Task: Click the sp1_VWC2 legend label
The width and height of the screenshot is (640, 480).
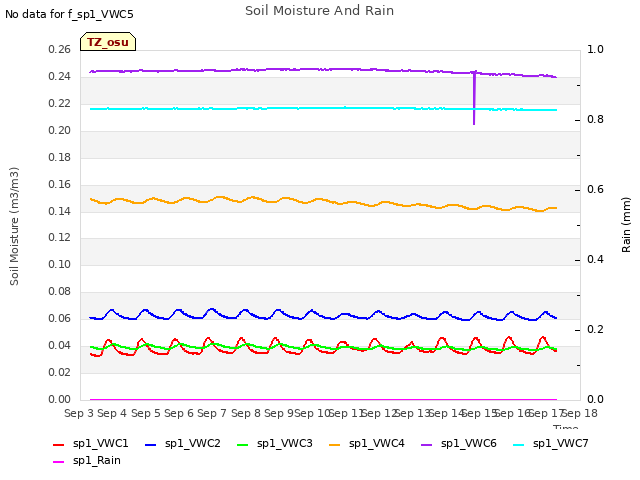Action: (193, 443)
